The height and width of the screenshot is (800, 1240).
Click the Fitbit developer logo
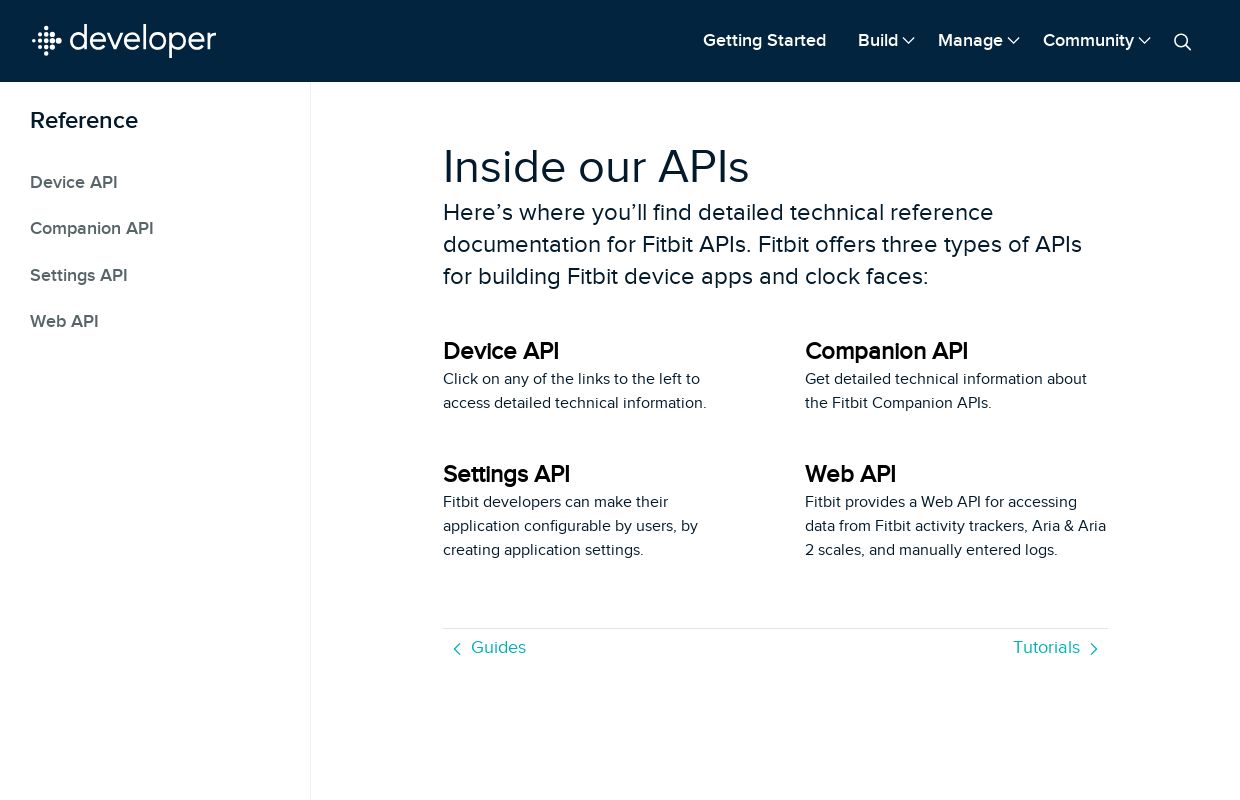coord(124,40)
